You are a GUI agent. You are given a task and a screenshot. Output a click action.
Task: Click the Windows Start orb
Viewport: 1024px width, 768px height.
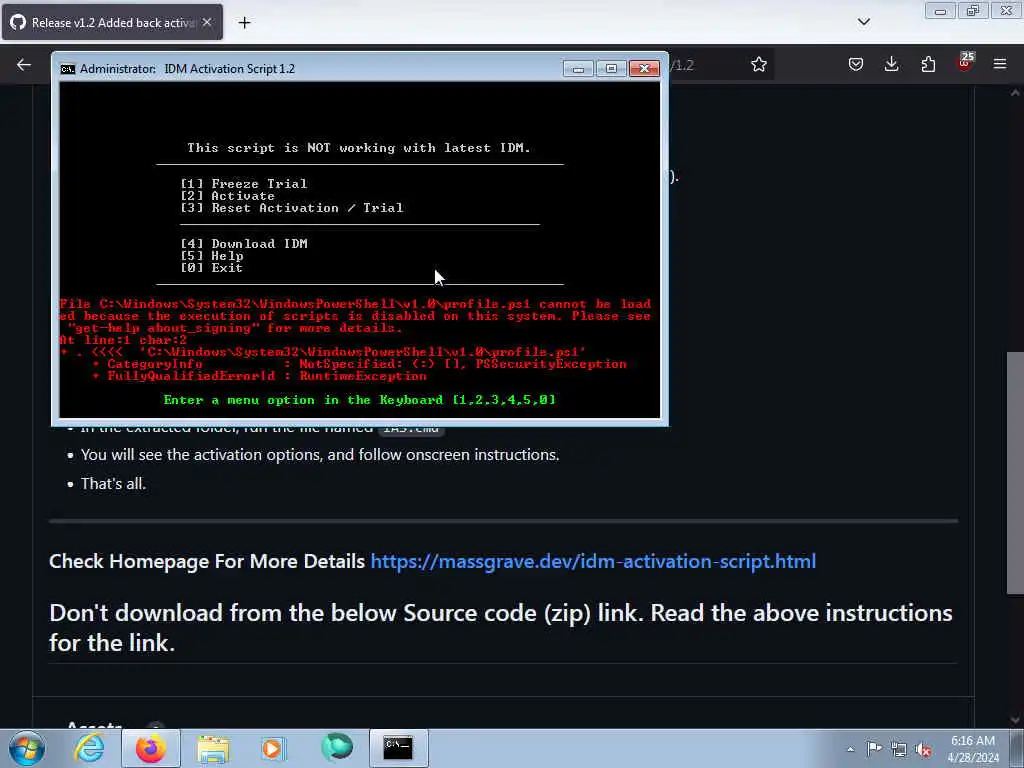[27, 748]
